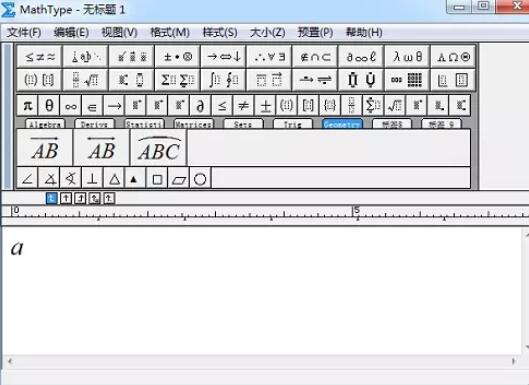The height and width of the screenshot is (385, 529).
Task: Open the fence templates palette
Action: (x=39, y=80)
